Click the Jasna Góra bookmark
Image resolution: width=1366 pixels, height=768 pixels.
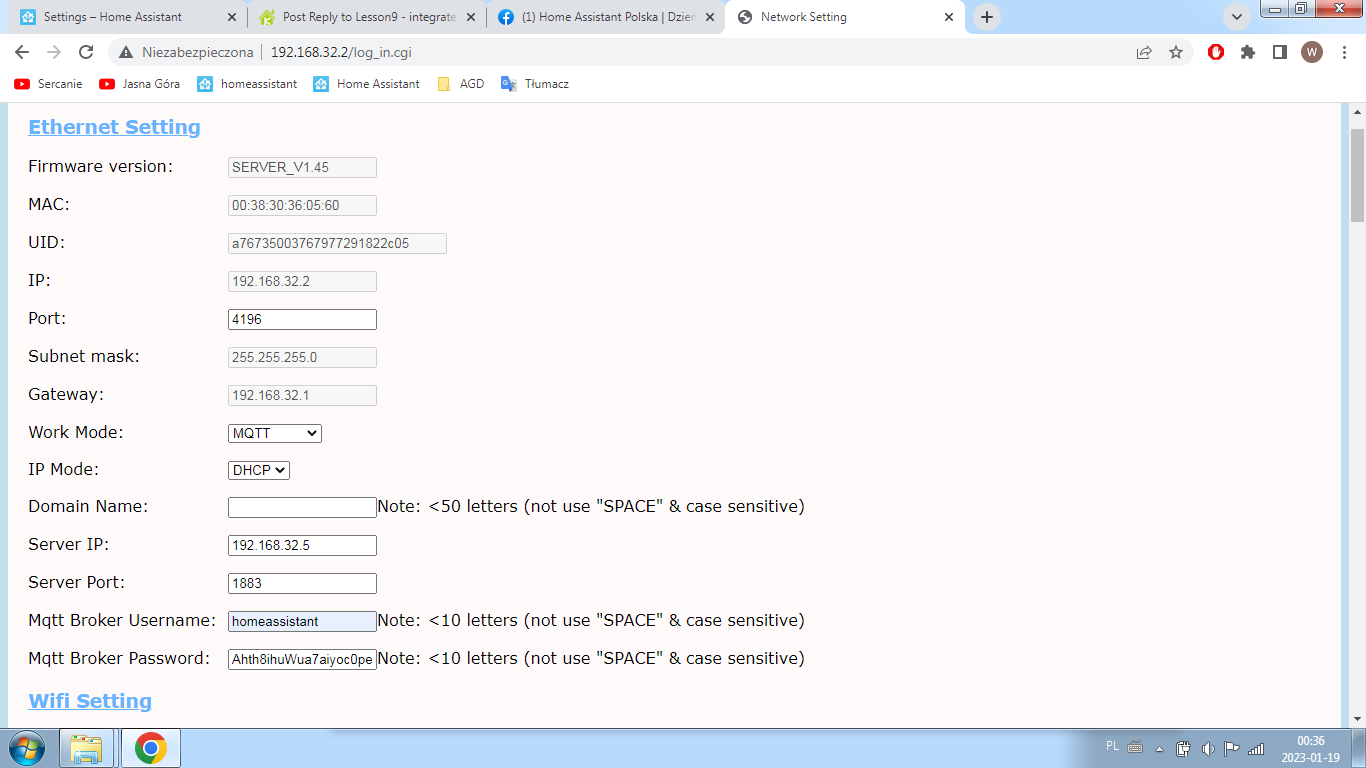[x=140, y=84]
